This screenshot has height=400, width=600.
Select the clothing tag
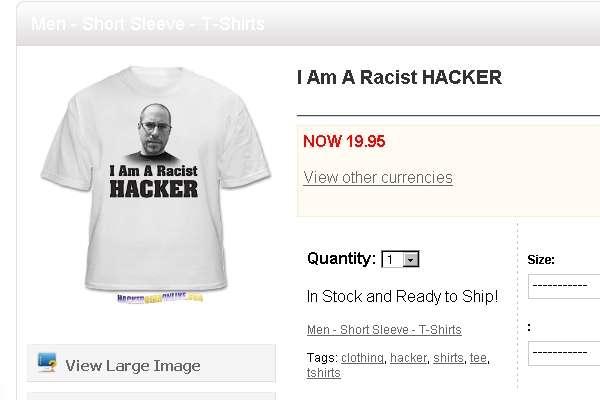[x=362, y=358]
